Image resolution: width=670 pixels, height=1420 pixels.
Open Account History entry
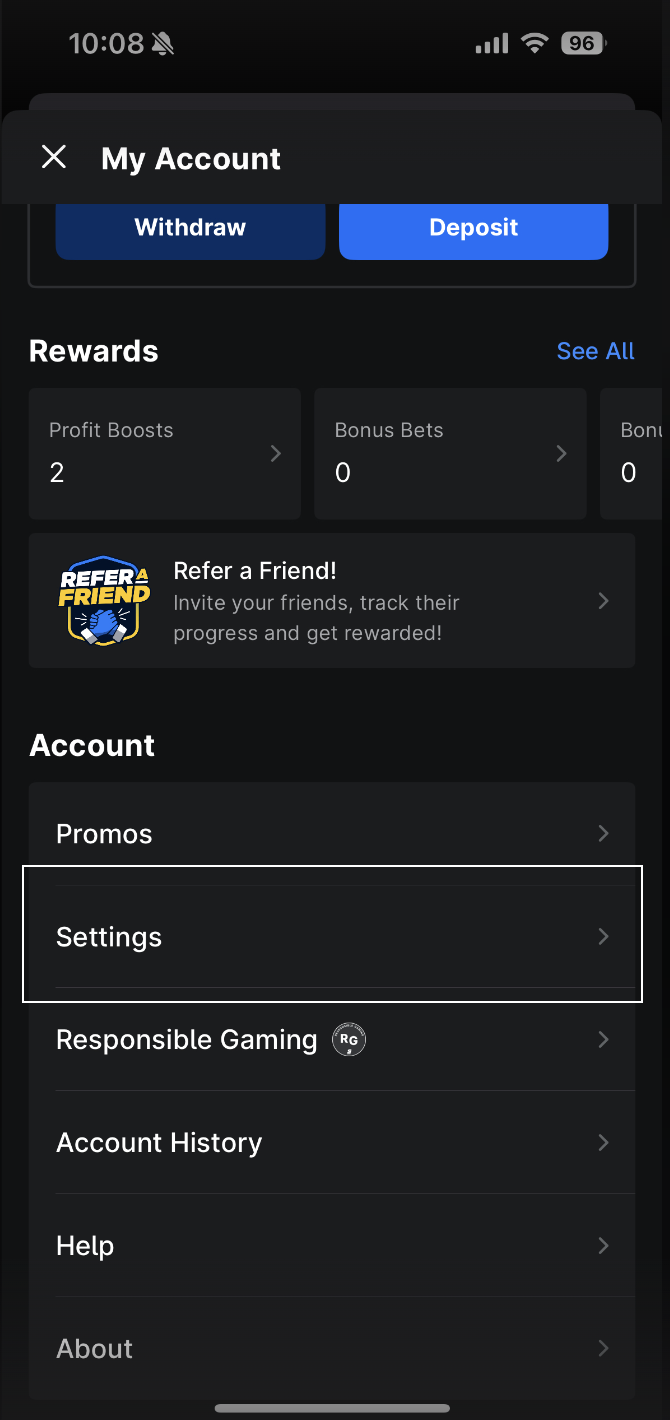(x=332, y=1142)
